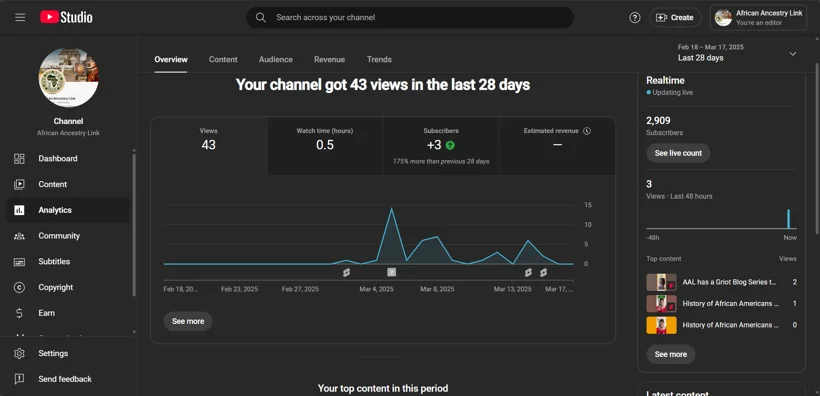Switch to the Audience tab
This screenshot has width=820, height=396.
click(276, 59)
